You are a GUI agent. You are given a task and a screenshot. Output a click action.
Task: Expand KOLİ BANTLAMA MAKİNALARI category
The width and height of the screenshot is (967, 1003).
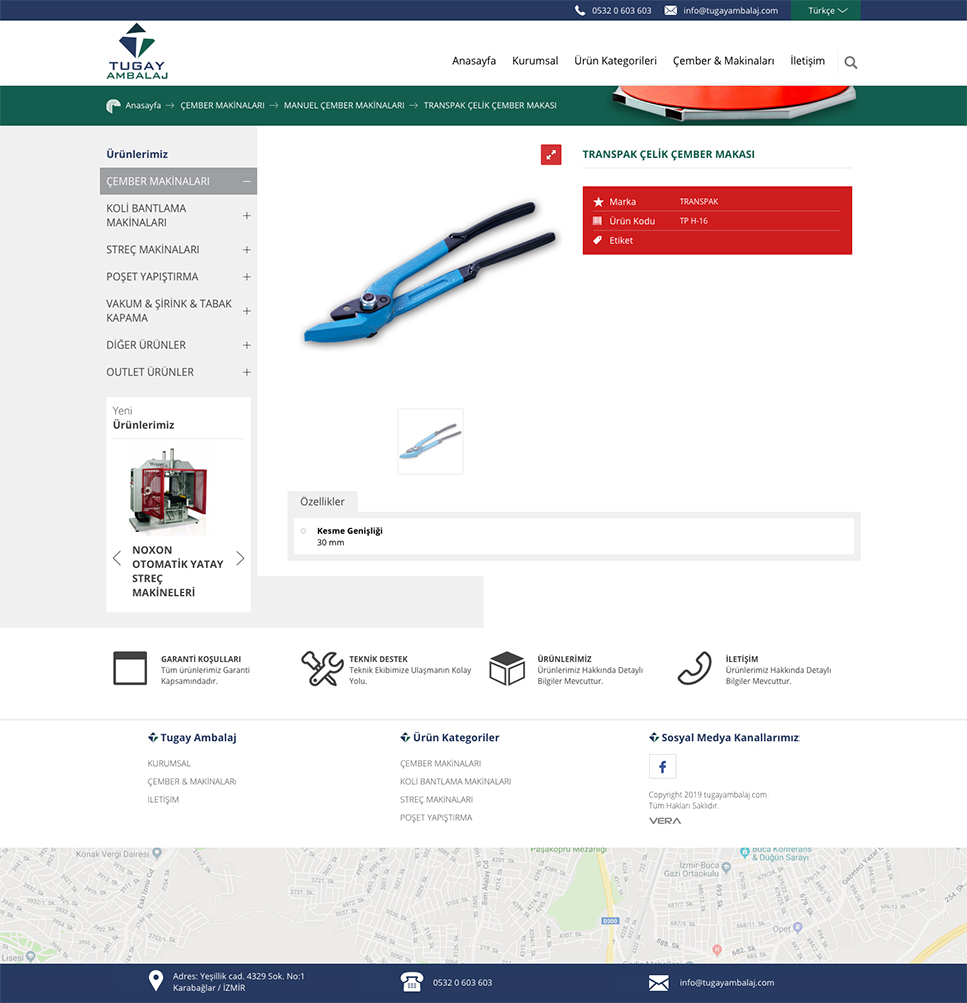click(247, 216)
